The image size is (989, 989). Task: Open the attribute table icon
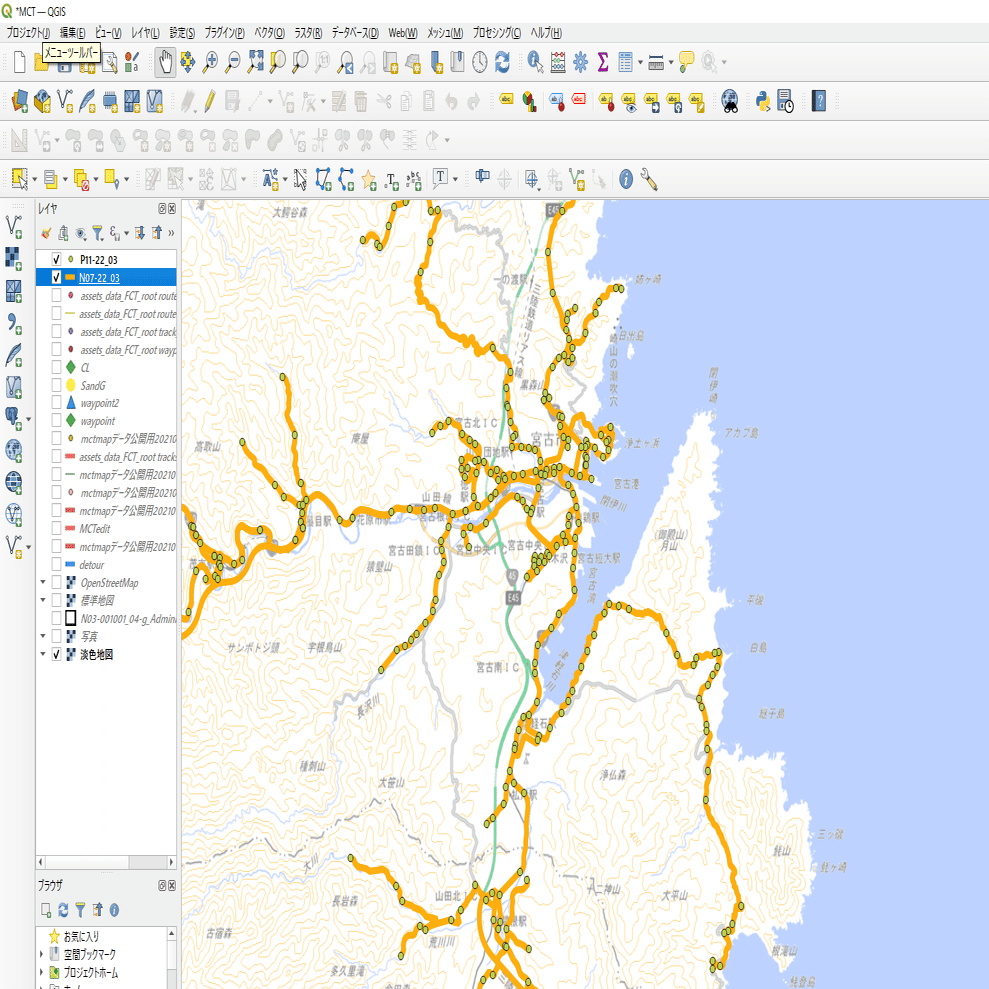coord(625,62)
